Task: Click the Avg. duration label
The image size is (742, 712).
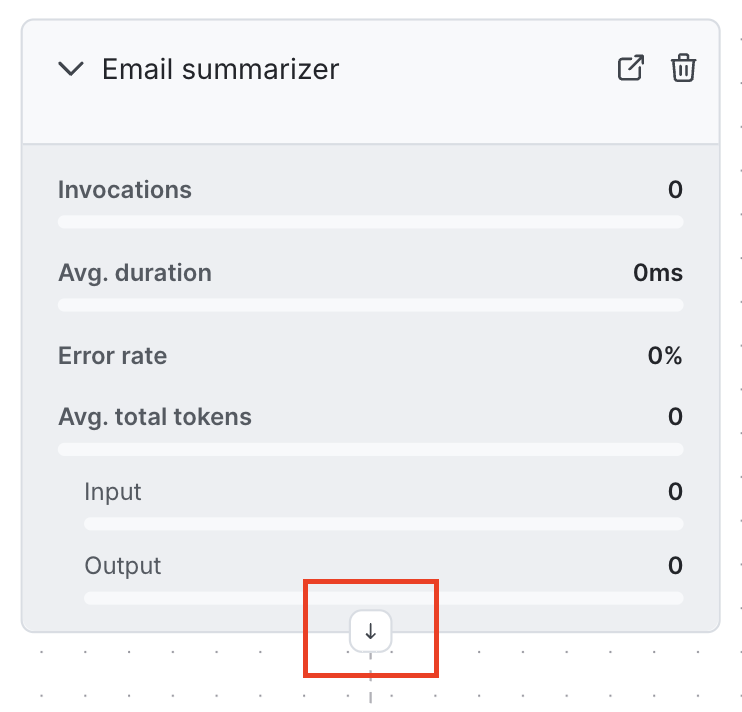Action: point(135,273)
